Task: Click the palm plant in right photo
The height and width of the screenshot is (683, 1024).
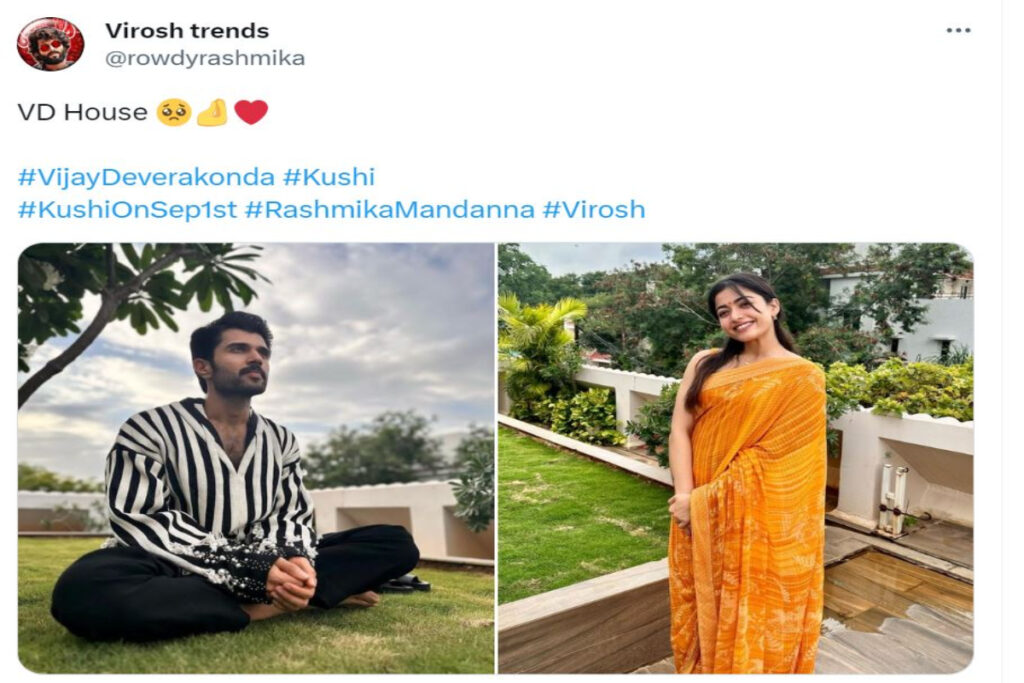Action: 539,346
